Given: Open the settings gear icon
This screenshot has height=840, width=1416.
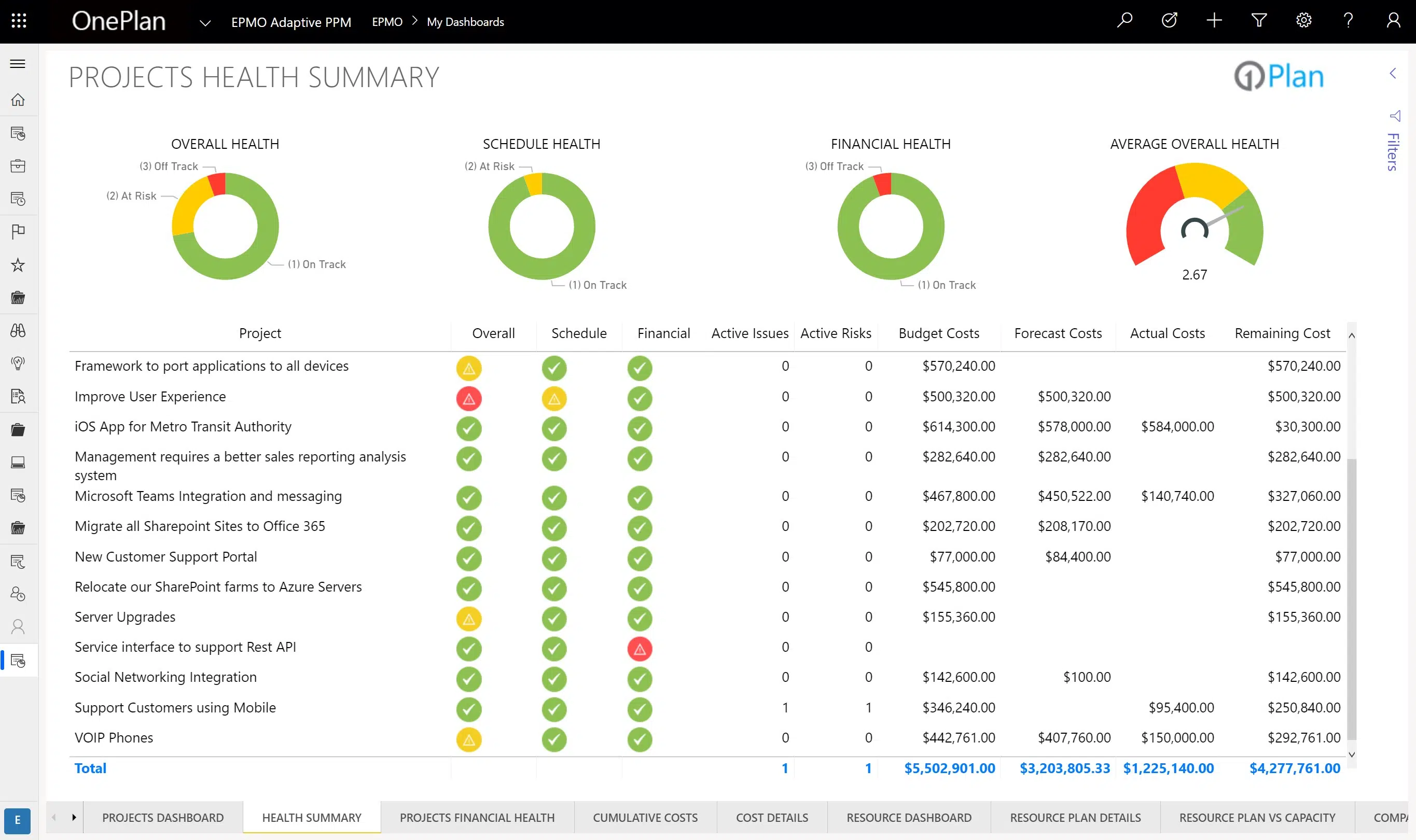Looking at the screenshot, I should click(x=1303, y=21).
